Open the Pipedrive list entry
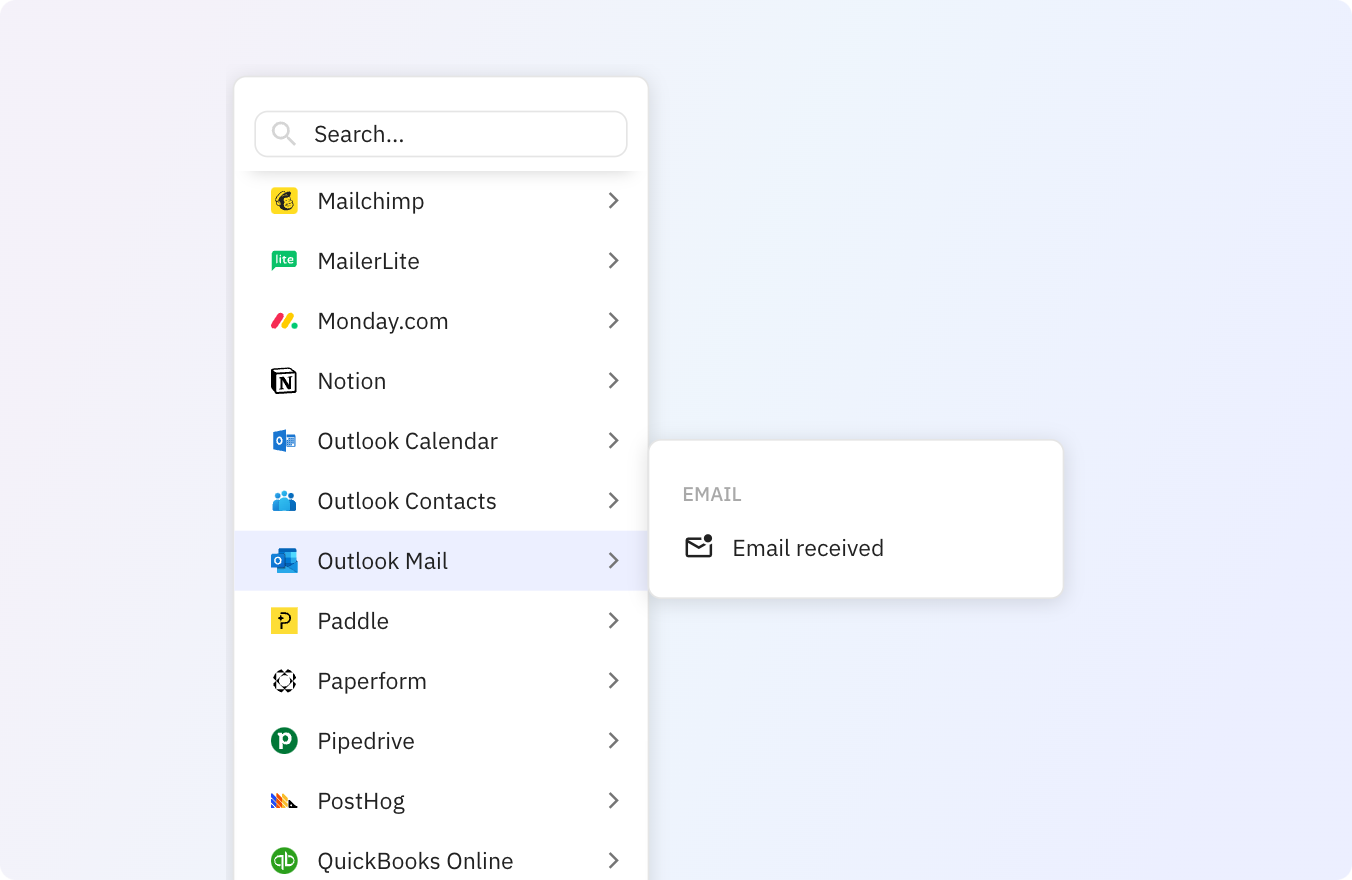 (441, 741)
